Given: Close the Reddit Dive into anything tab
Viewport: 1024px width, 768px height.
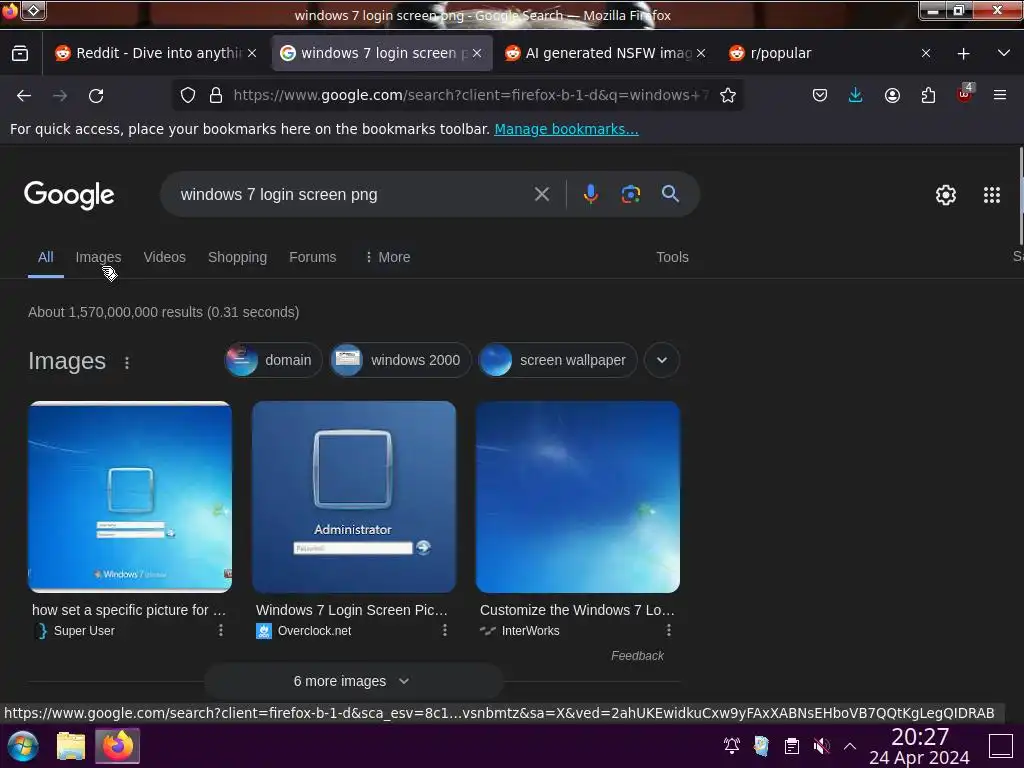Looking at the screenshot, I should point(252,53).
